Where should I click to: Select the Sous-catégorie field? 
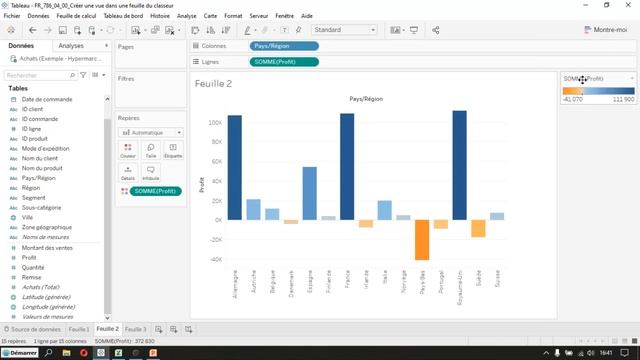pos(41,207)
